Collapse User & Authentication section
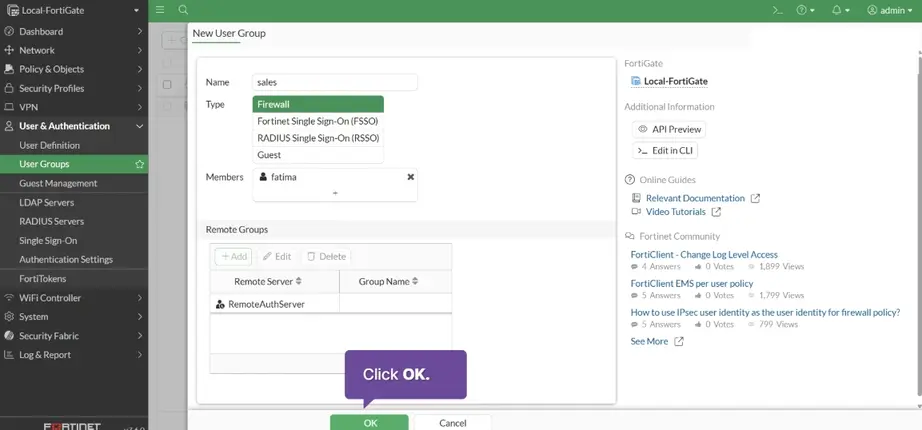The image size is (922, 430). pyautogui.click(x=74, y=126)
